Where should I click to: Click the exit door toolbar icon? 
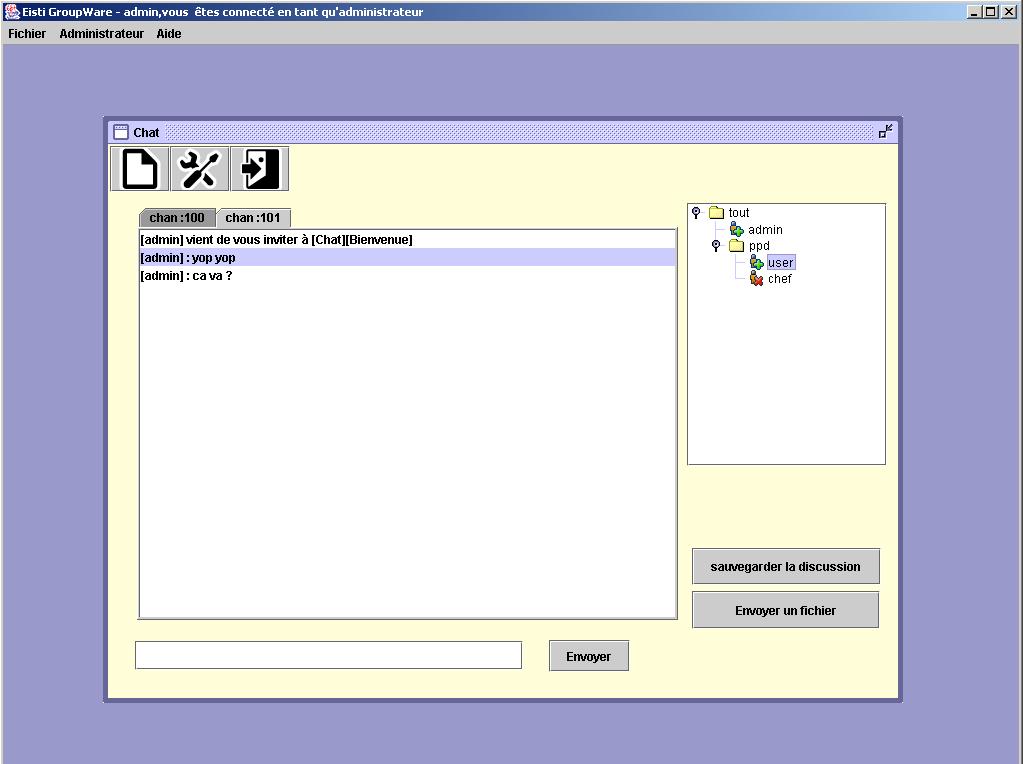coord(260,169)
